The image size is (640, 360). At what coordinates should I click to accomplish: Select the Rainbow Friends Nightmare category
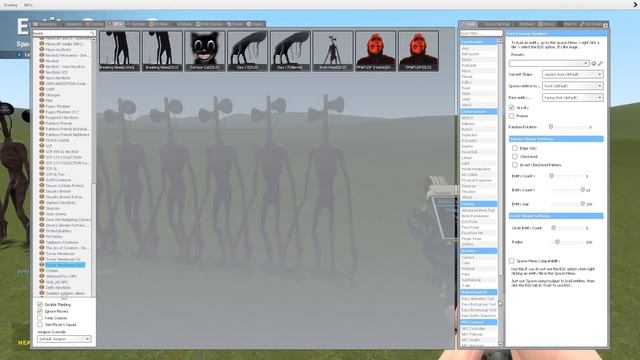click(x=67, y=134)
